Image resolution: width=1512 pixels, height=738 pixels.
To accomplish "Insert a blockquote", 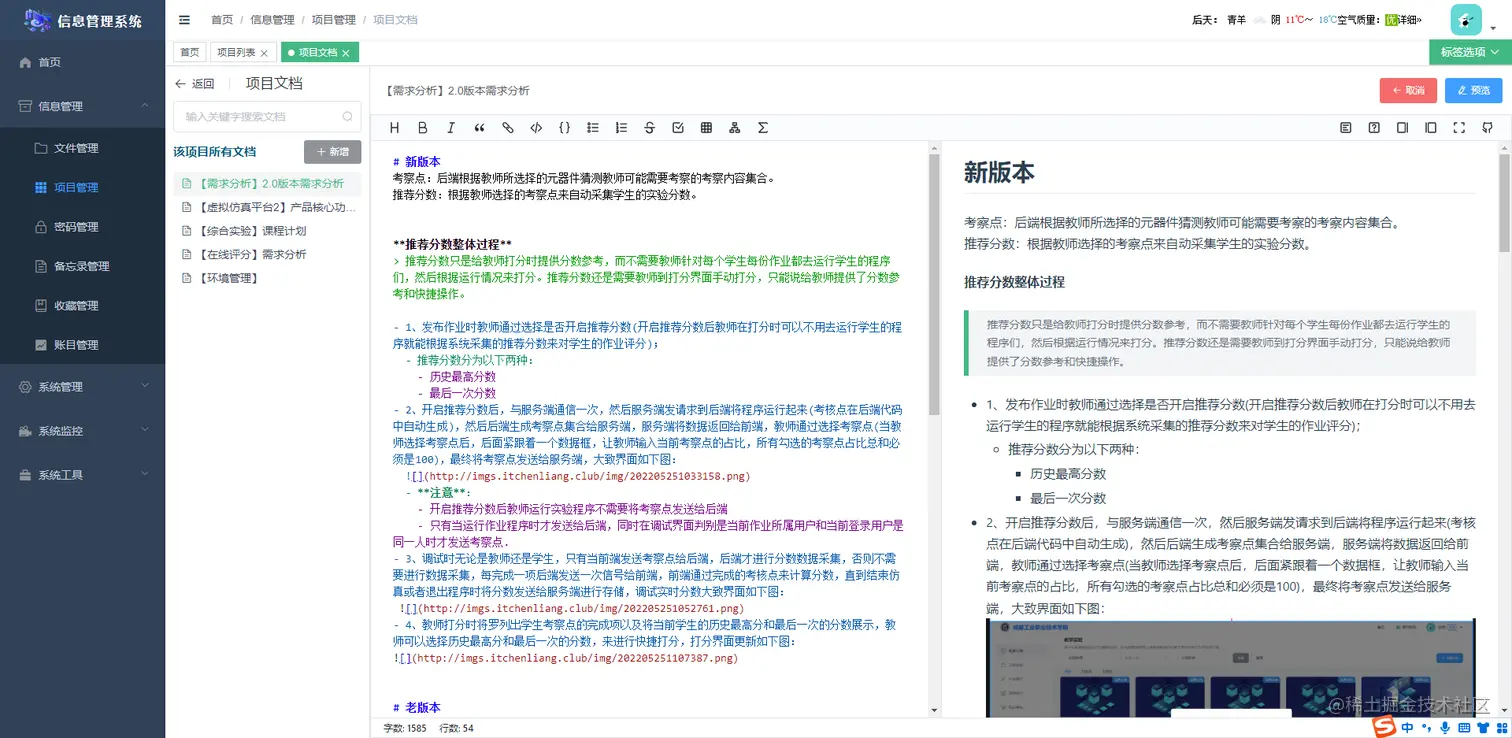I will tap(478, 127).
